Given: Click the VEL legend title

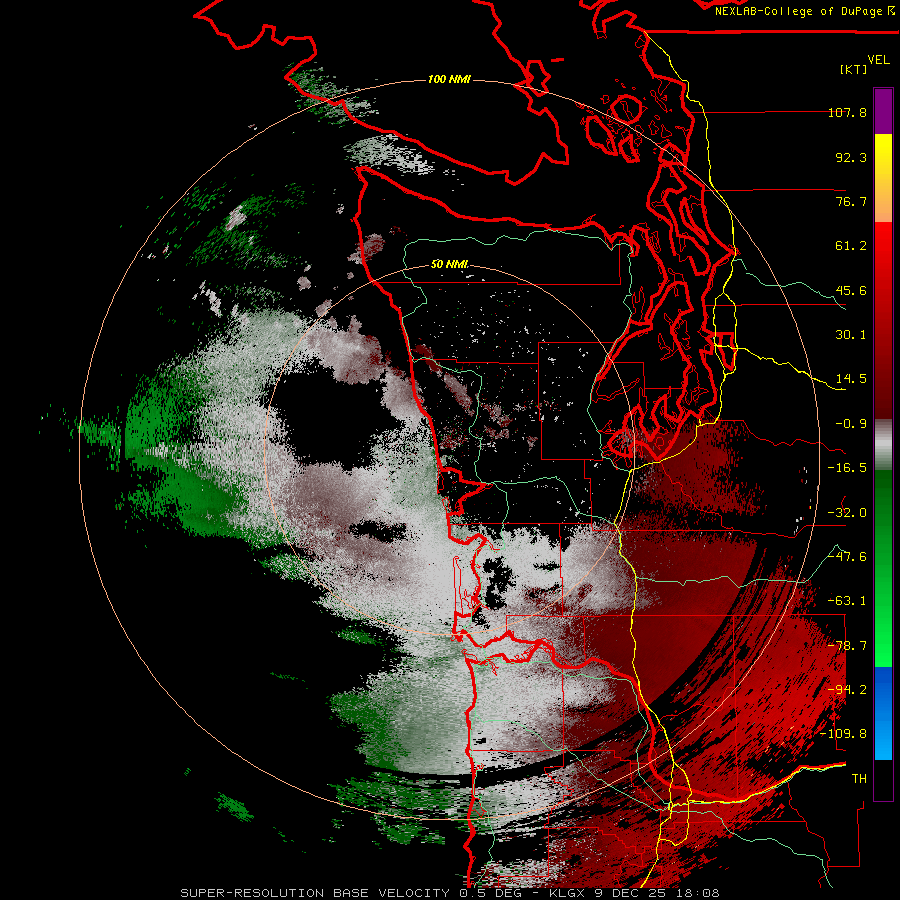Looking at the screenshot, I should click(878, 60).
